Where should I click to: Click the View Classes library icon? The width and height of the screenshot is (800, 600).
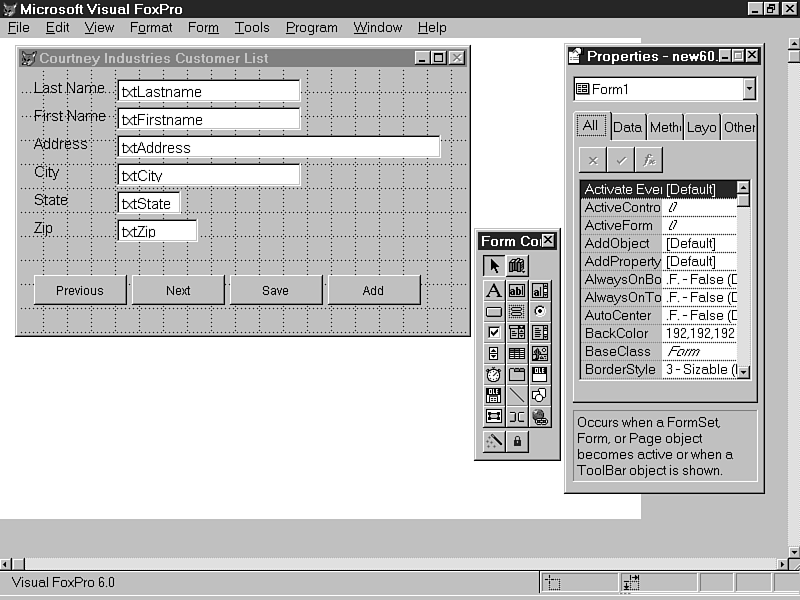click(x=516, y=266)
